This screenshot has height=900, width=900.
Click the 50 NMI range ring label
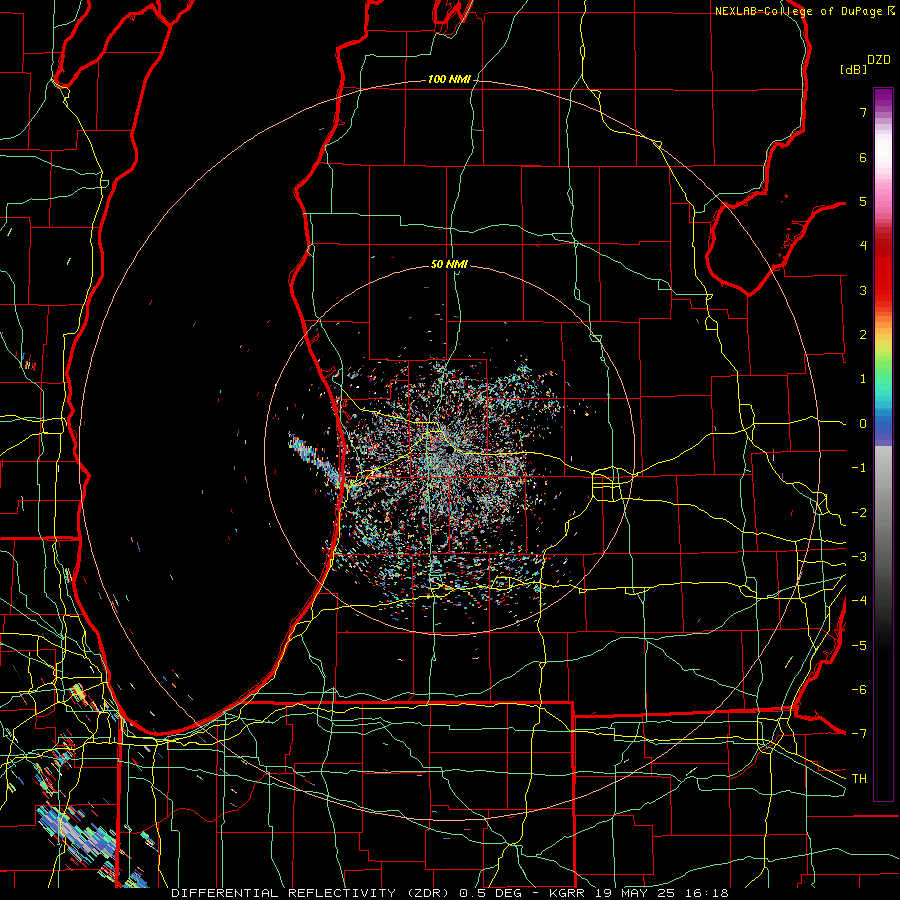(x=449, y=264)
